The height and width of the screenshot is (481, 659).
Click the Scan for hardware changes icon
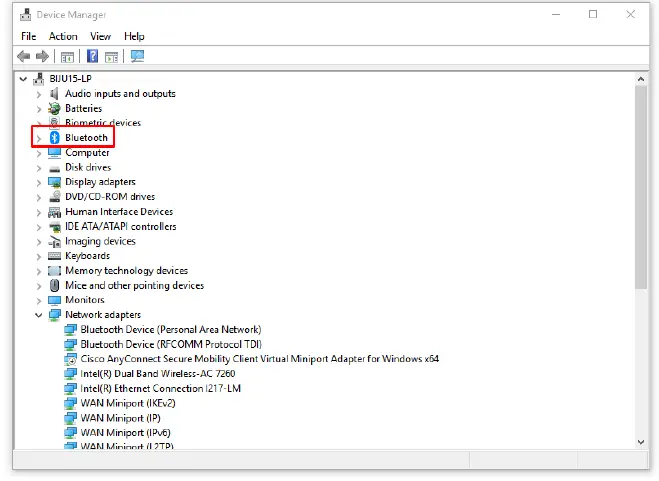pos(137,56)
